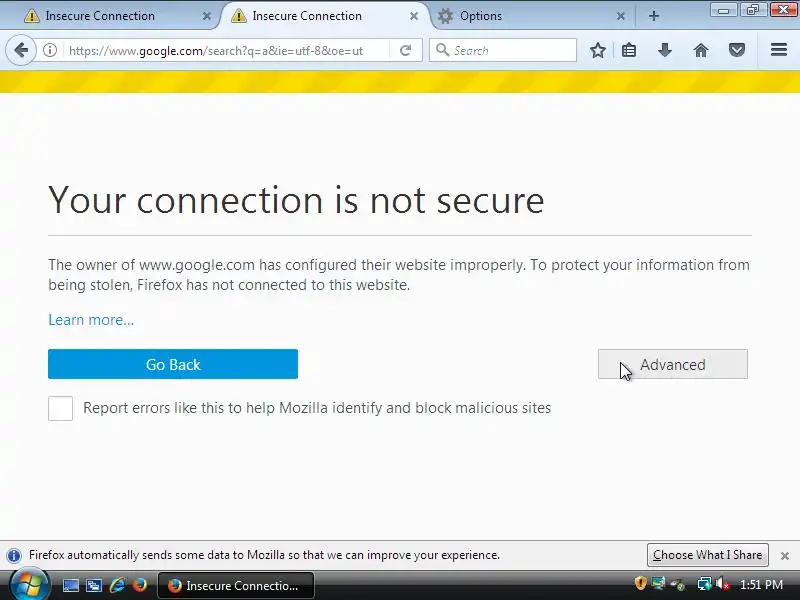The height and width of the screenshot is (600, 800).
Task: Show bookmarks list icon
Action: (629, 50)
